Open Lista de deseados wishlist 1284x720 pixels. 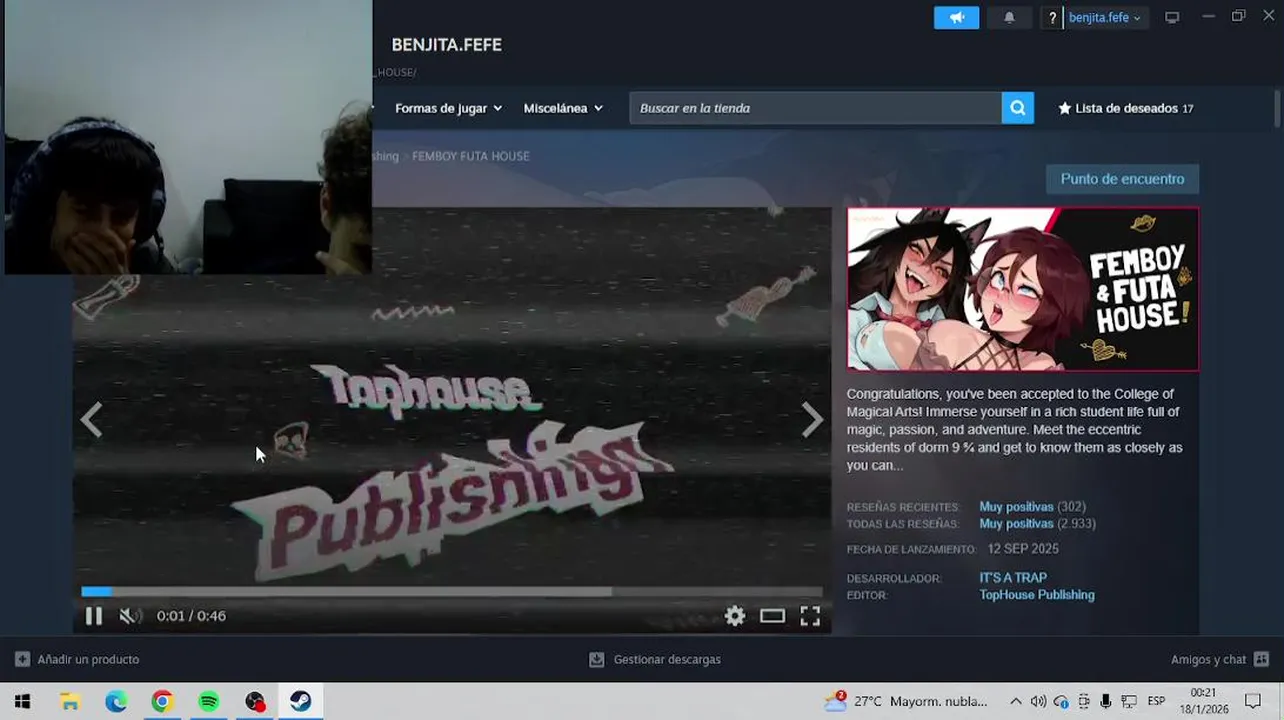point(1126,108)
